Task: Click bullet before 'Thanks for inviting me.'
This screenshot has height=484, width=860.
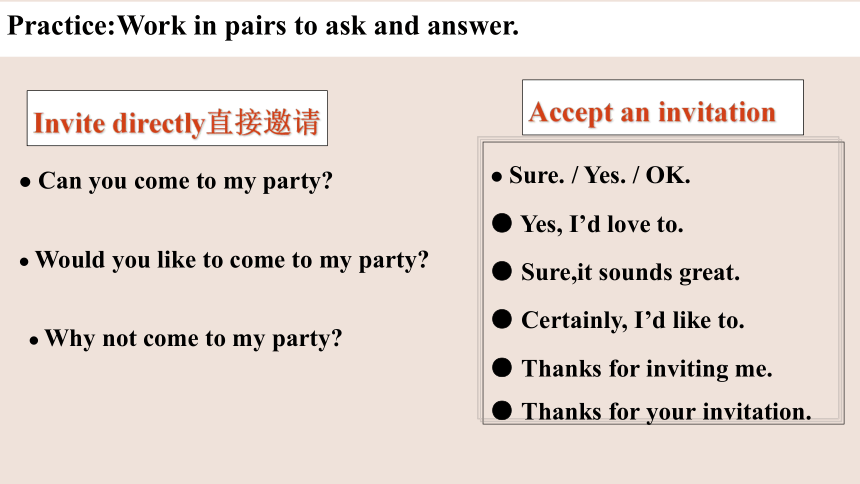Action: pos(502,367)
